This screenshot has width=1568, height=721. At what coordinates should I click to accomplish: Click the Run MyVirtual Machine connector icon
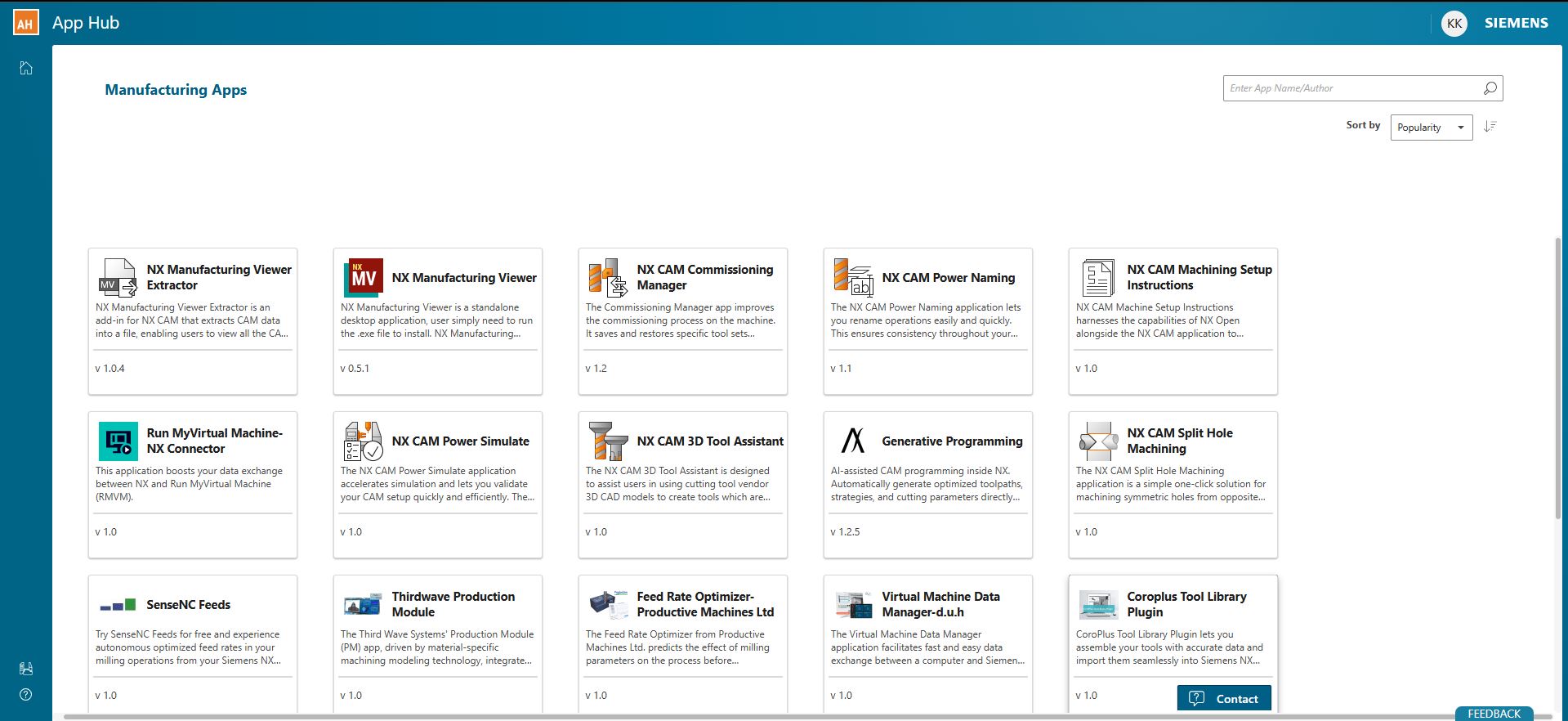coord(118,441)
